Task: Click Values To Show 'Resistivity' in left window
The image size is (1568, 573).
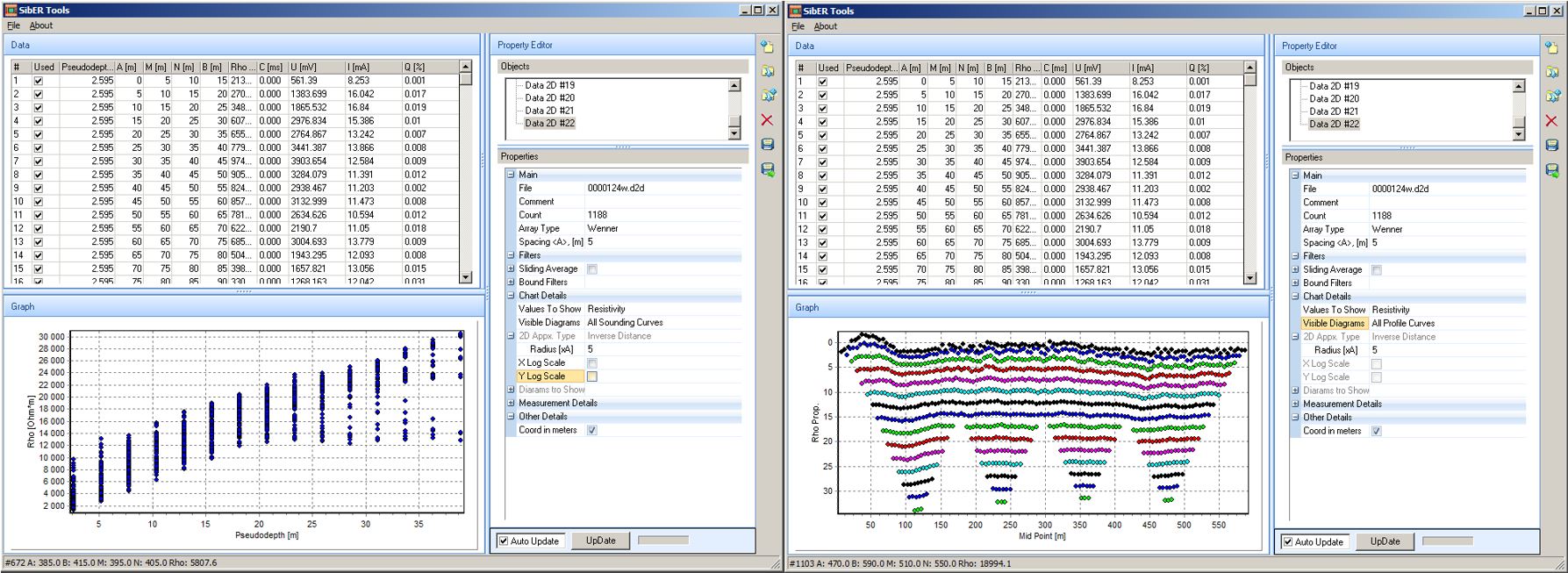Action: (606, 309)
